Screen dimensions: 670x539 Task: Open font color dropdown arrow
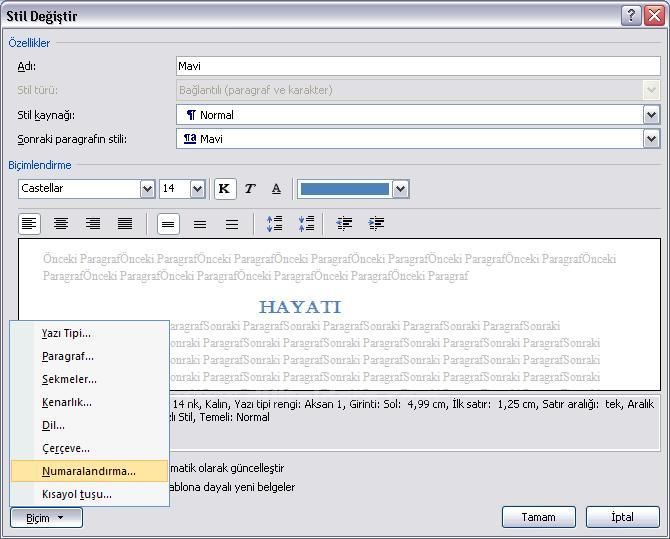(x=400, y=189)
